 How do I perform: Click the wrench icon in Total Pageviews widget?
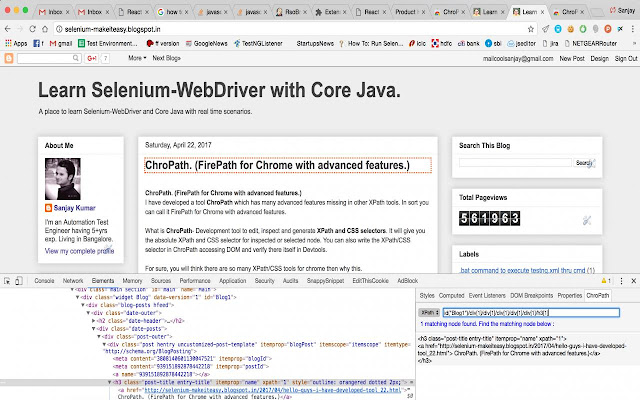(x=587, y=220)
